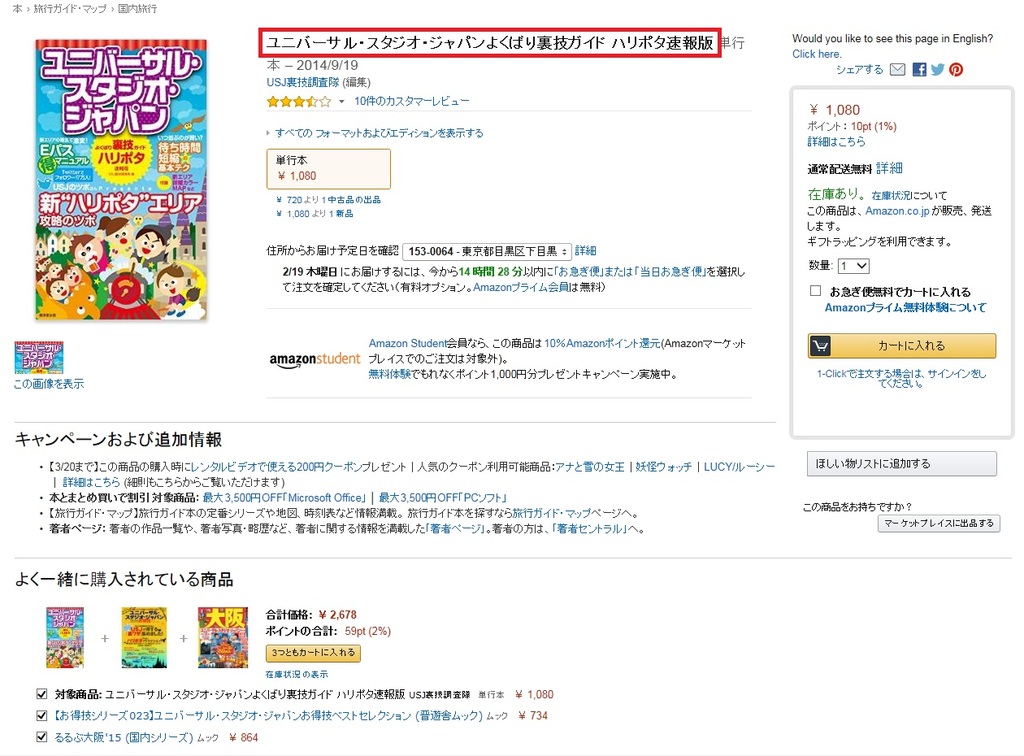Viewport: 1024px width, 756px height.
Task: Add to wishlist with ほしい物リストに追加する
Action: click(902, 464)
